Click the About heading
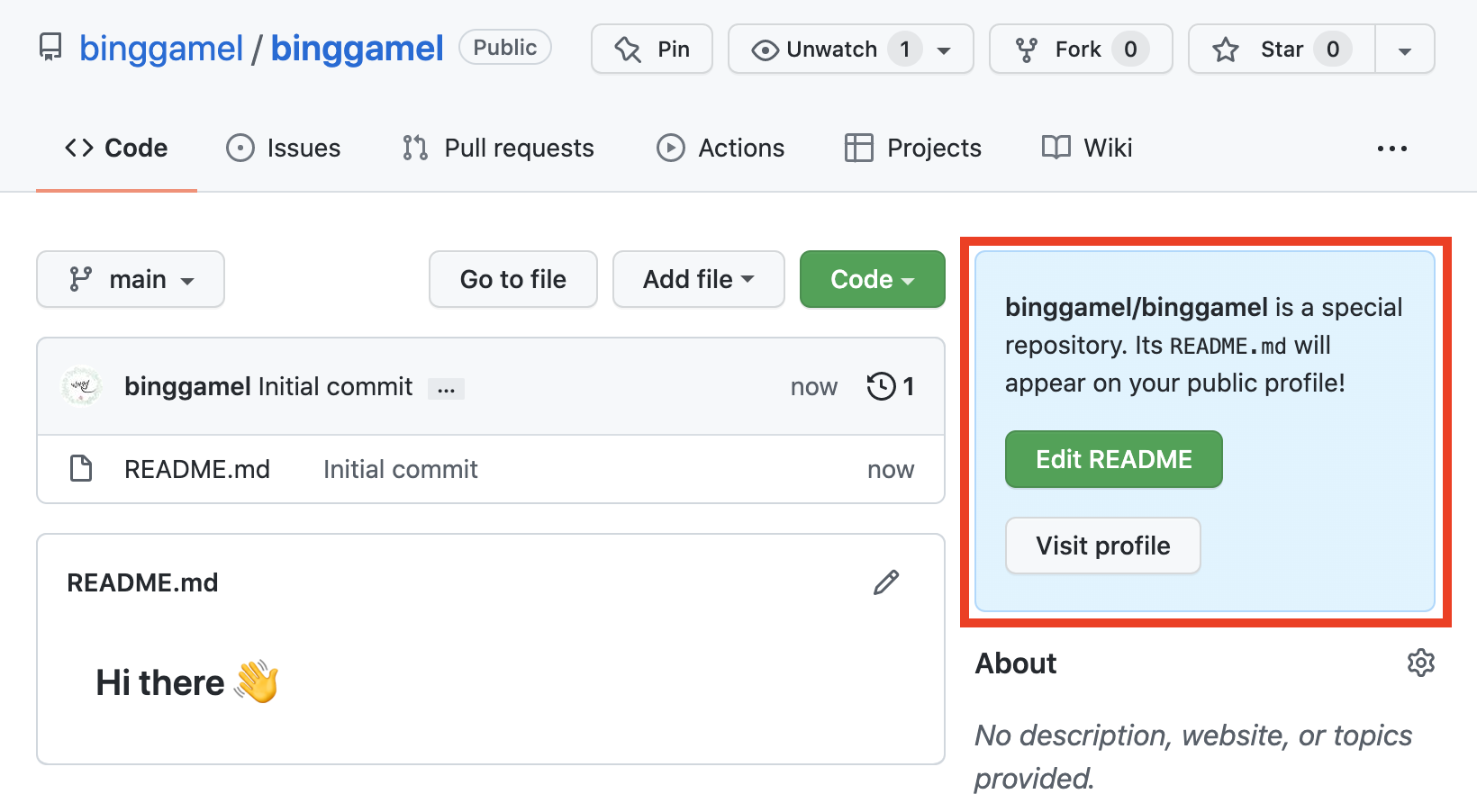 tap(1016, 663)
